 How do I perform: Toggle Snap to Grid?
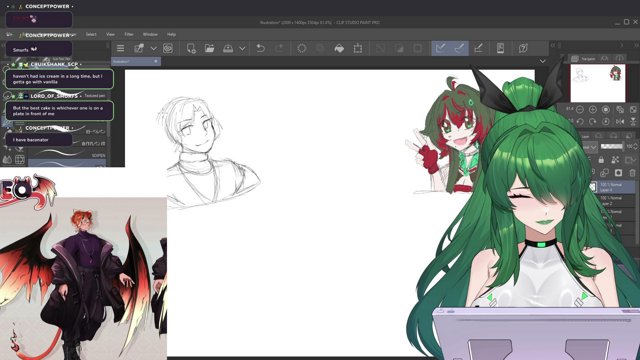[478, 49]
